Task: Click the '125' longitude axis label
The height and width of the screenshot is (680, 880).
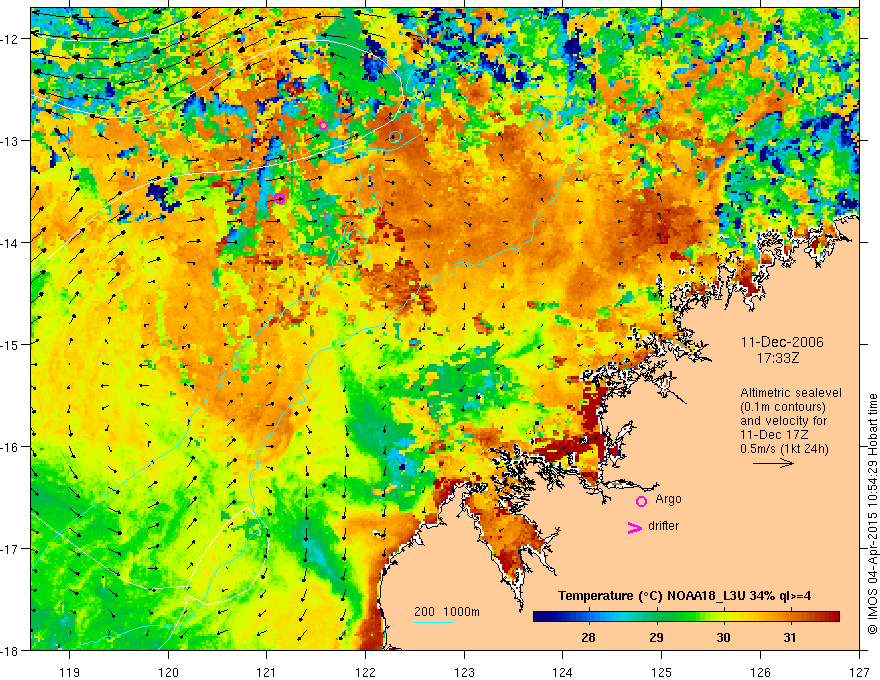Action: coord(662,672)
